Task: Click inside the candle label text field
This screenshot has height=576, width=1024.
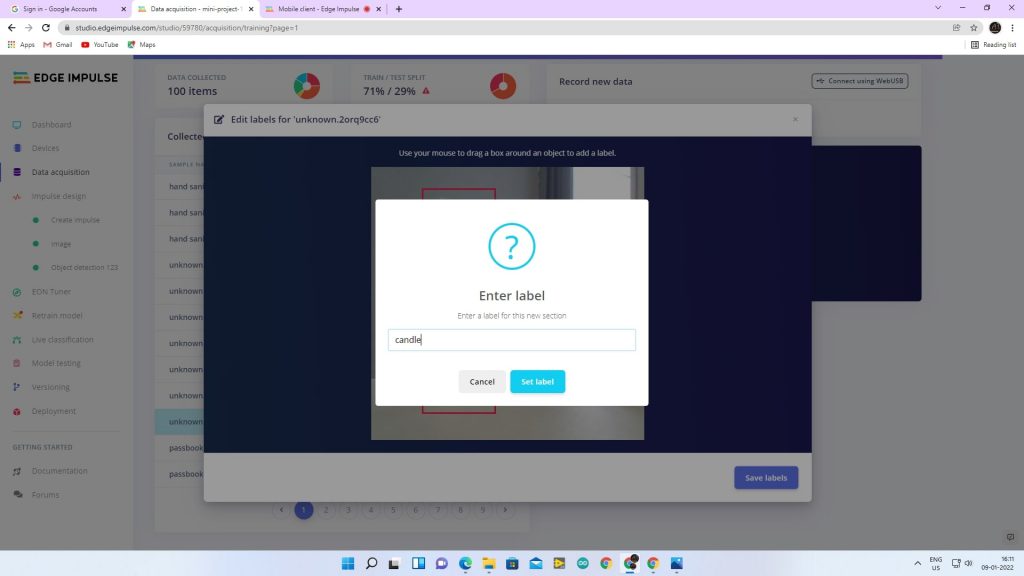Action: click(x=511, y=339)
